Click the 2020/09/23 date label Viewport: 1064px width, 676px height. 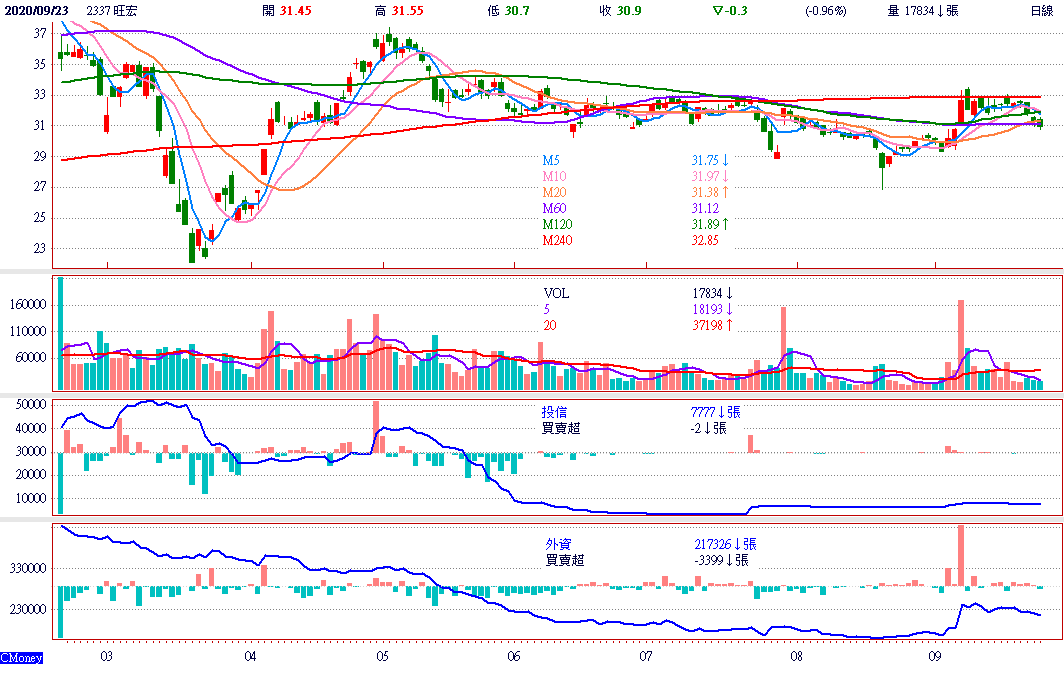pos(35,10)
